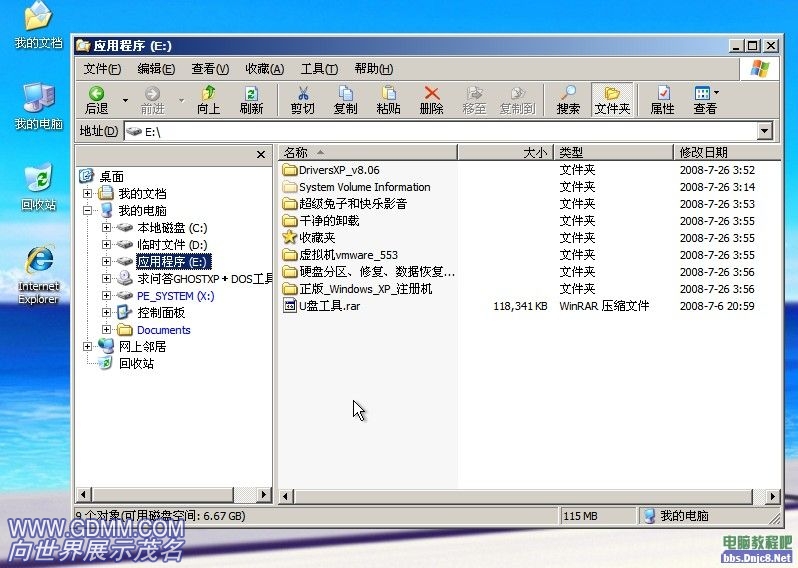Select the 收藏夹 star folder icon
This screenshot has height=568, width=798.
pos(290,237)
